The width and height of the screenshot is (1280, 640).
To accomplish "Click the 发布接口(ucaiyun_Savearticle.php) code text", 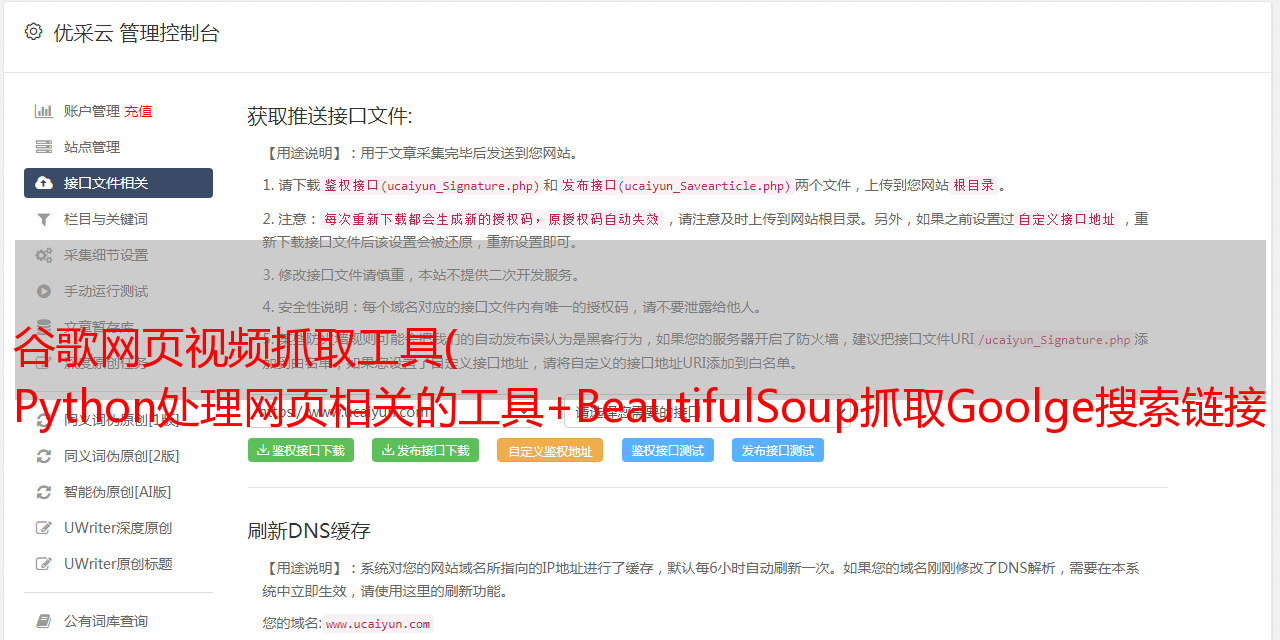I will (x=676, y=185).
